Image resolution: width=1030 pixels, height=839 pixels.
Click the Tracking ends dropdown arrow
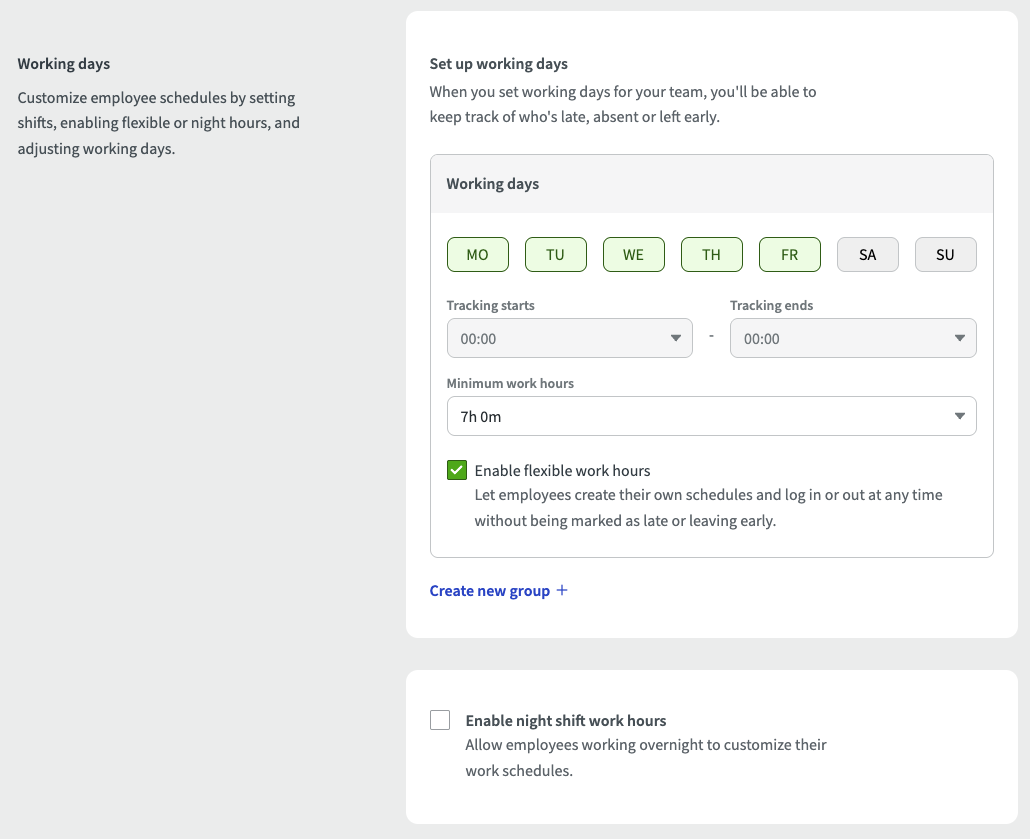(959, 338)
